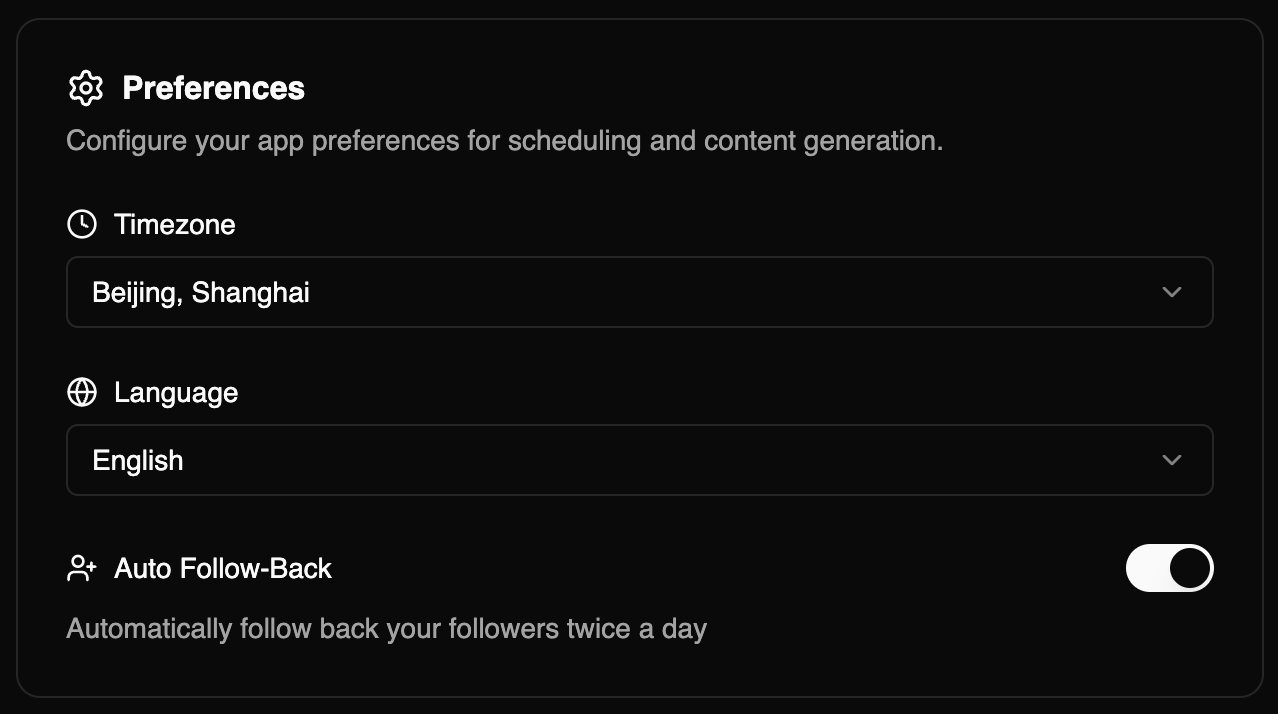Click the Auto Follow-Back label text
This screenshot has width=1278, height=714.
coord(223,568)
